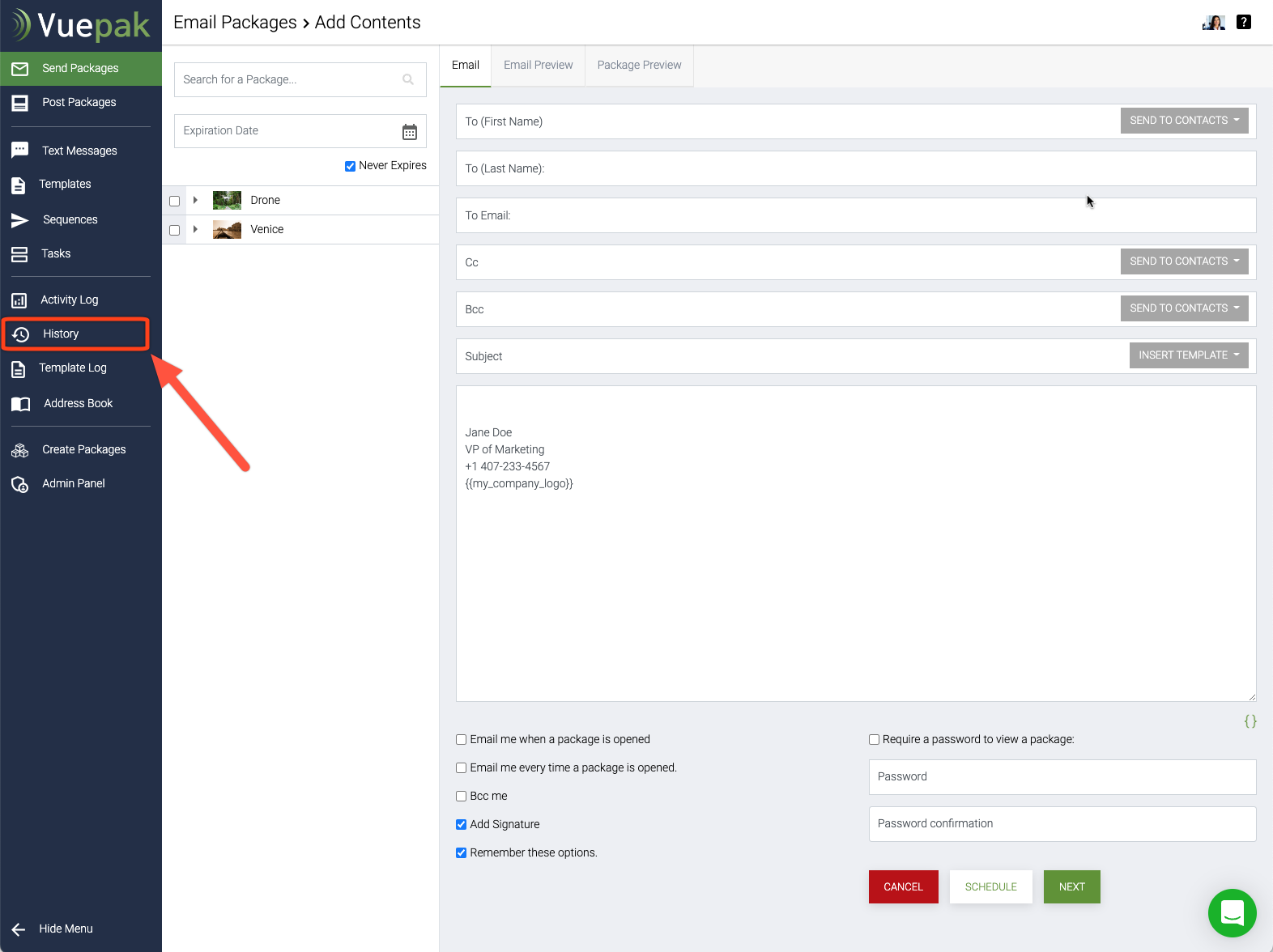This screenshot has width=1273, height=952.
Task: Click the History clock icon in sidebar
Action: [21, 334]
